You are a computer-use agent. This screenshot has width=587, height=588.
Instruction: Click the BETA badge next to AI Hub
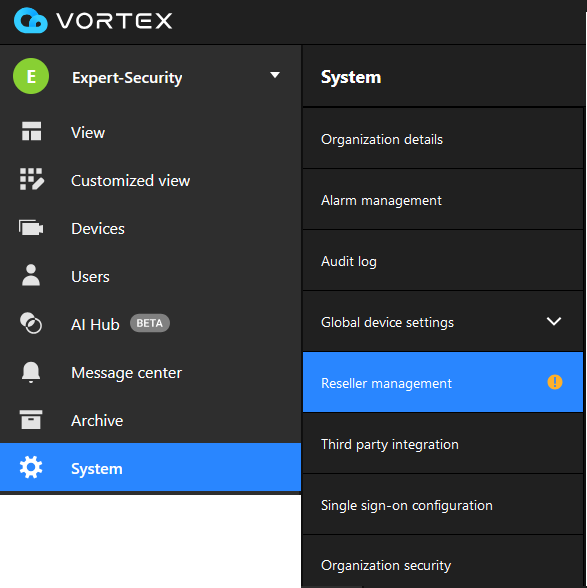[x=150, y=323]
